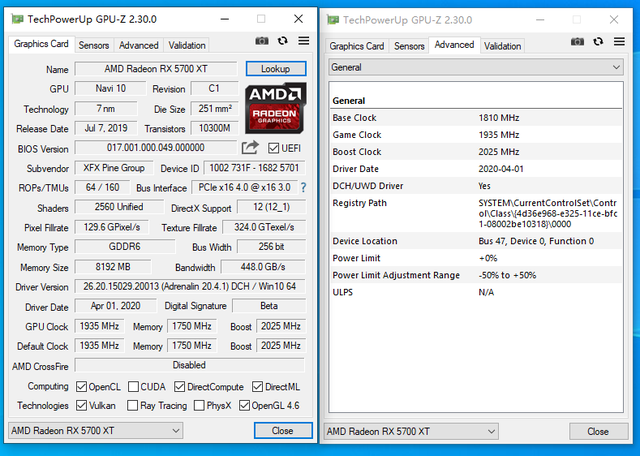Image resolution: width=640 pixels, height=456 pixels.
Task: Click the Release Date Jul 7, 2019 field
Action: pyautogui.click(x=106, y=128)
